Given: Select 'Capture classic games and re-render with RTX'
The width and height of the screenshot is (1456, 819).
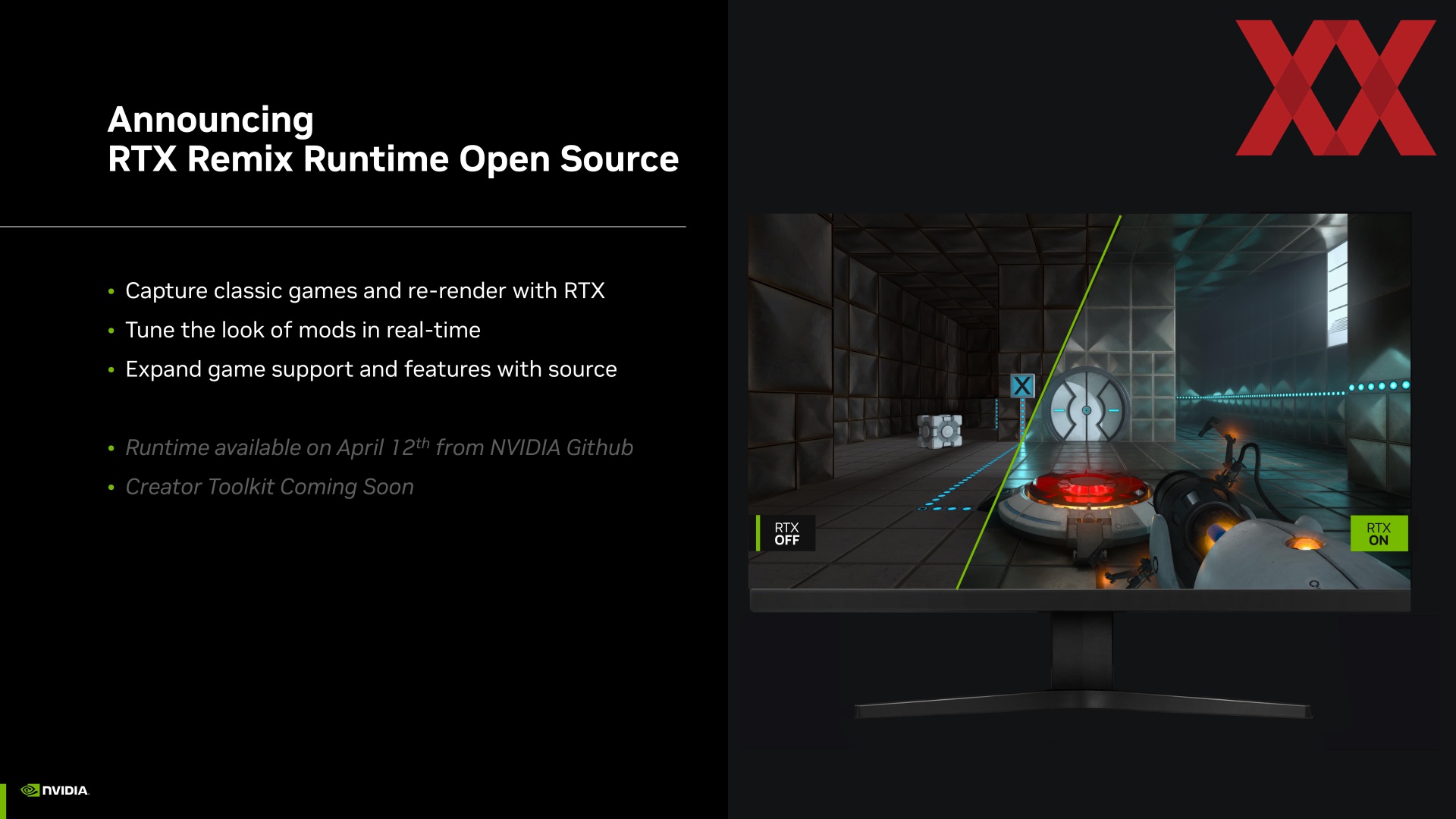Looking at the screenshot, I should (x=365, y=290).
